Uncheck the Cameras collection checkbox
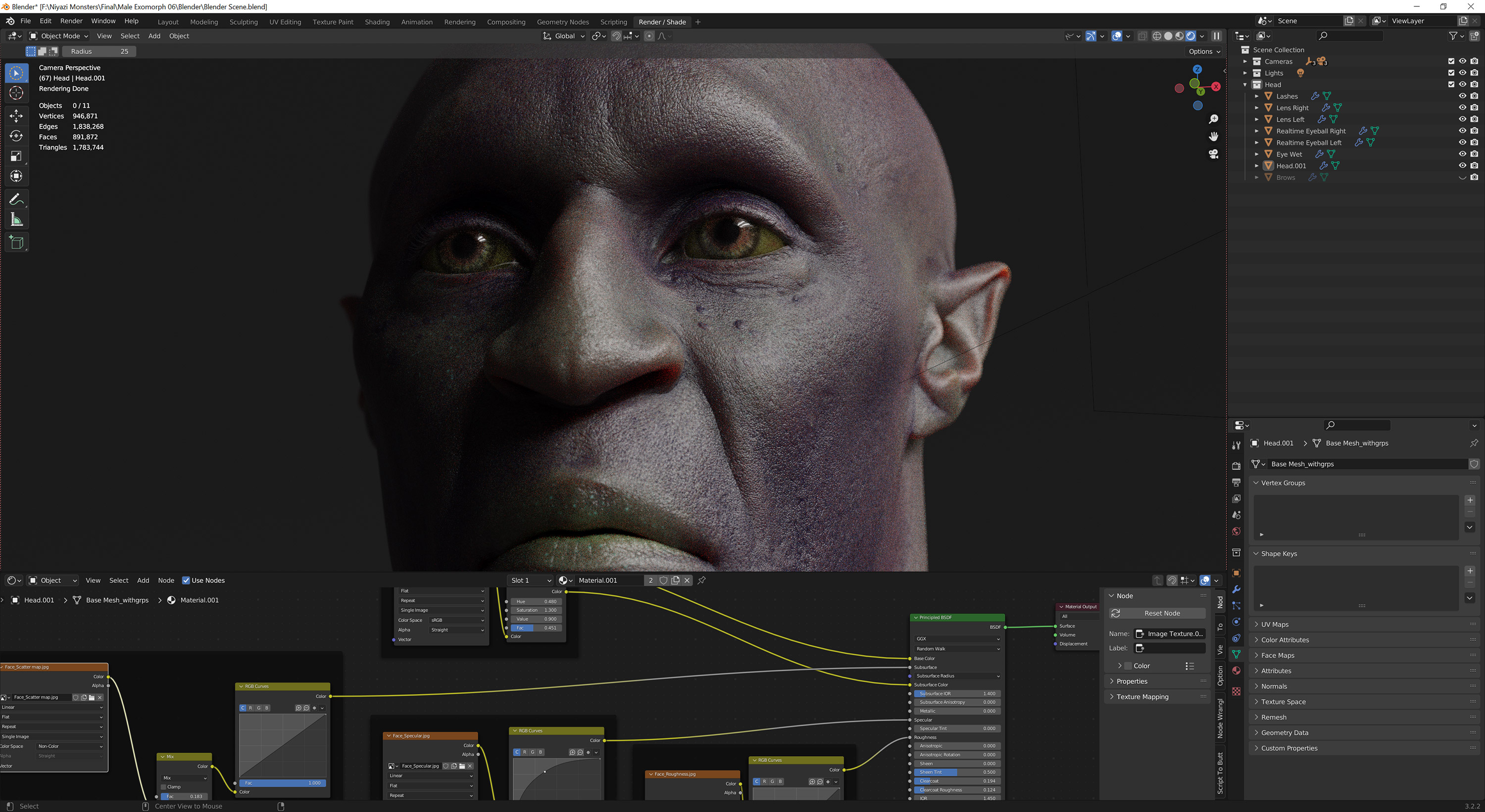 (1451, 61)
